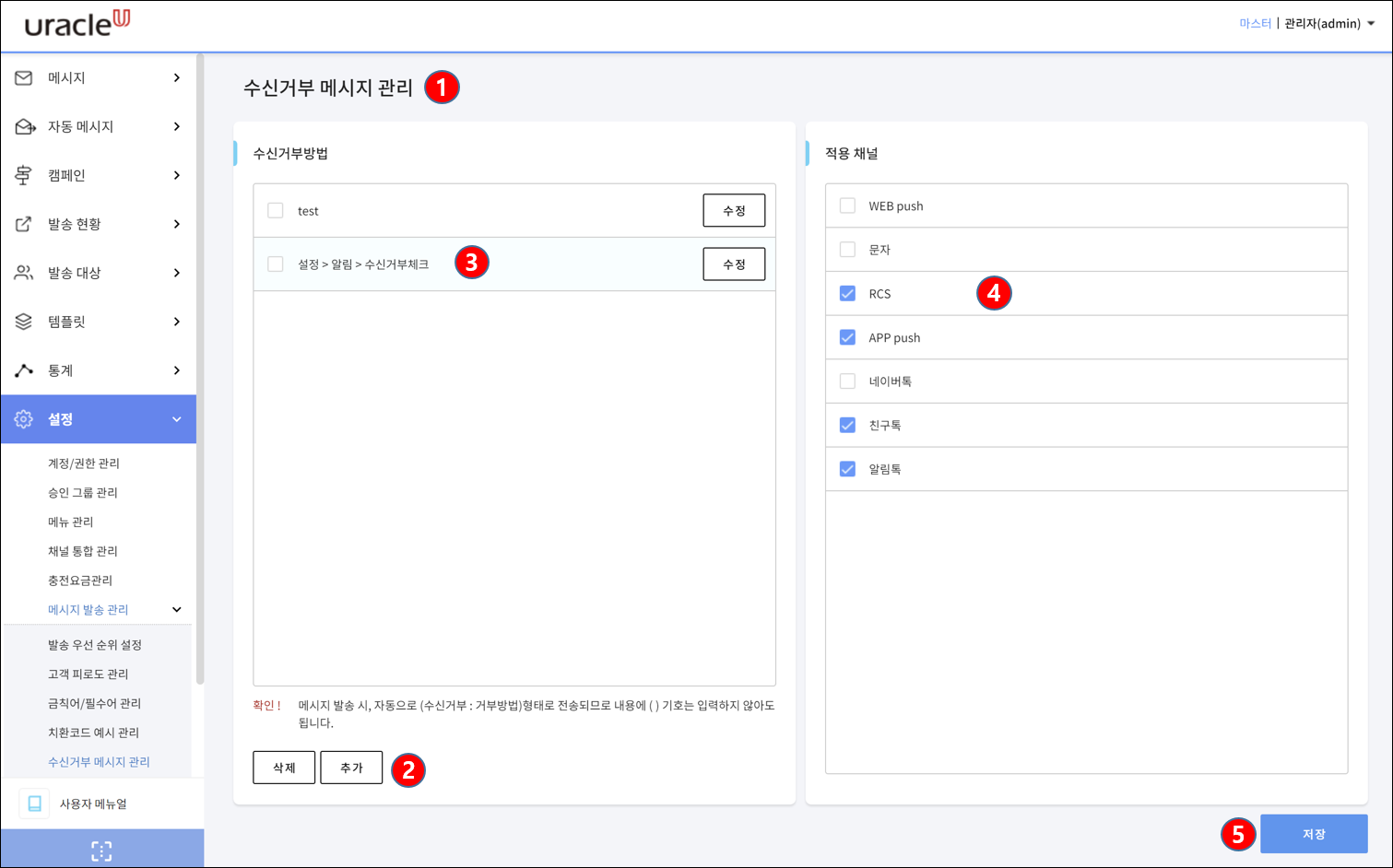Image resolution: width=1393 pixels, height=868 pixels.
Task: Click 수정 button for 수신거부체크 row
Action: point(734,264)
